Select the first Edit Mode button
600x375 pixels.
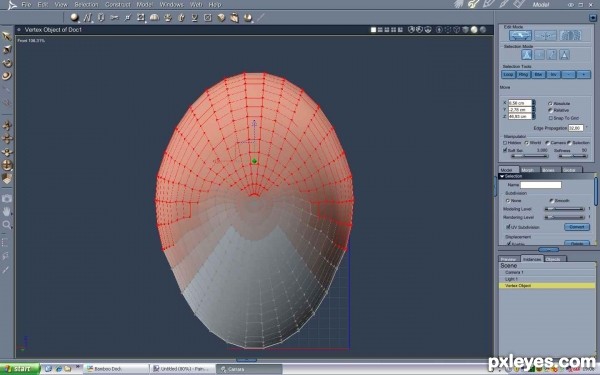tap(520, 36)
